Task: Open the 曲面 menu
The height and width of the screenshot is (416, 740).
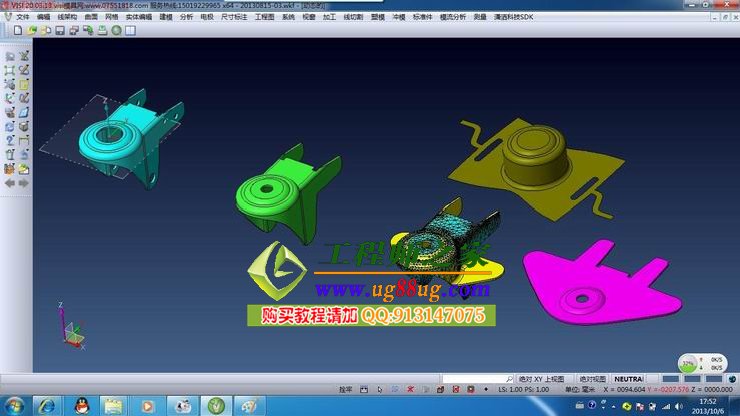Action: 91,17
